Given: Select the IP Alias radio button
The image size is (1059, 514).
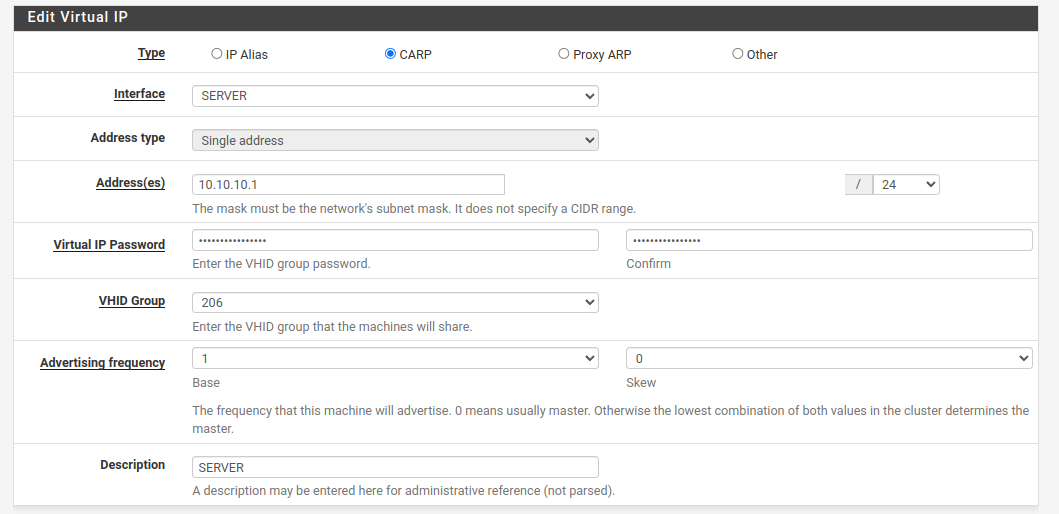Looking at the screenshot, I should click(x=216, y=53).
